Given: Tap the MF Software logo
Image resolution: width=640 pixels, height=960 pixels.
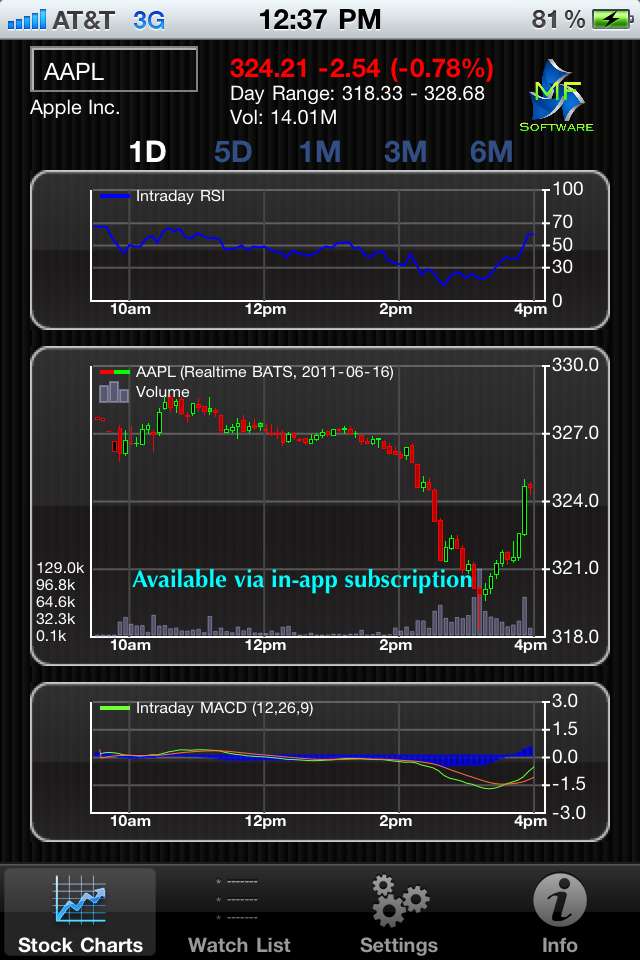Looking at the screenshot, I should 556,96.
